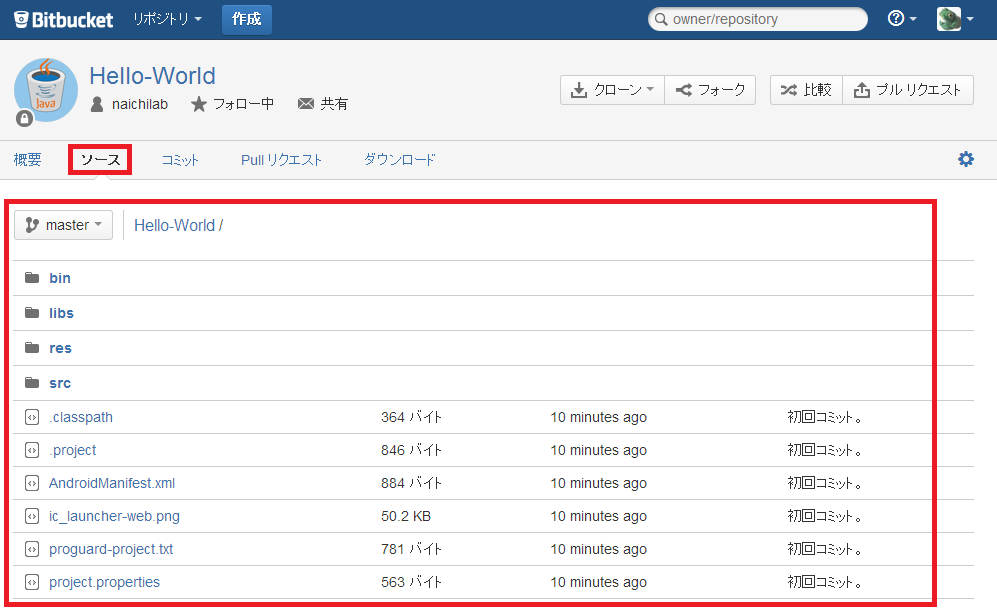The height and width of the screenshot is (612, 997).
Task: Open the help menu chevron
Action: click(x=912, y=18)
